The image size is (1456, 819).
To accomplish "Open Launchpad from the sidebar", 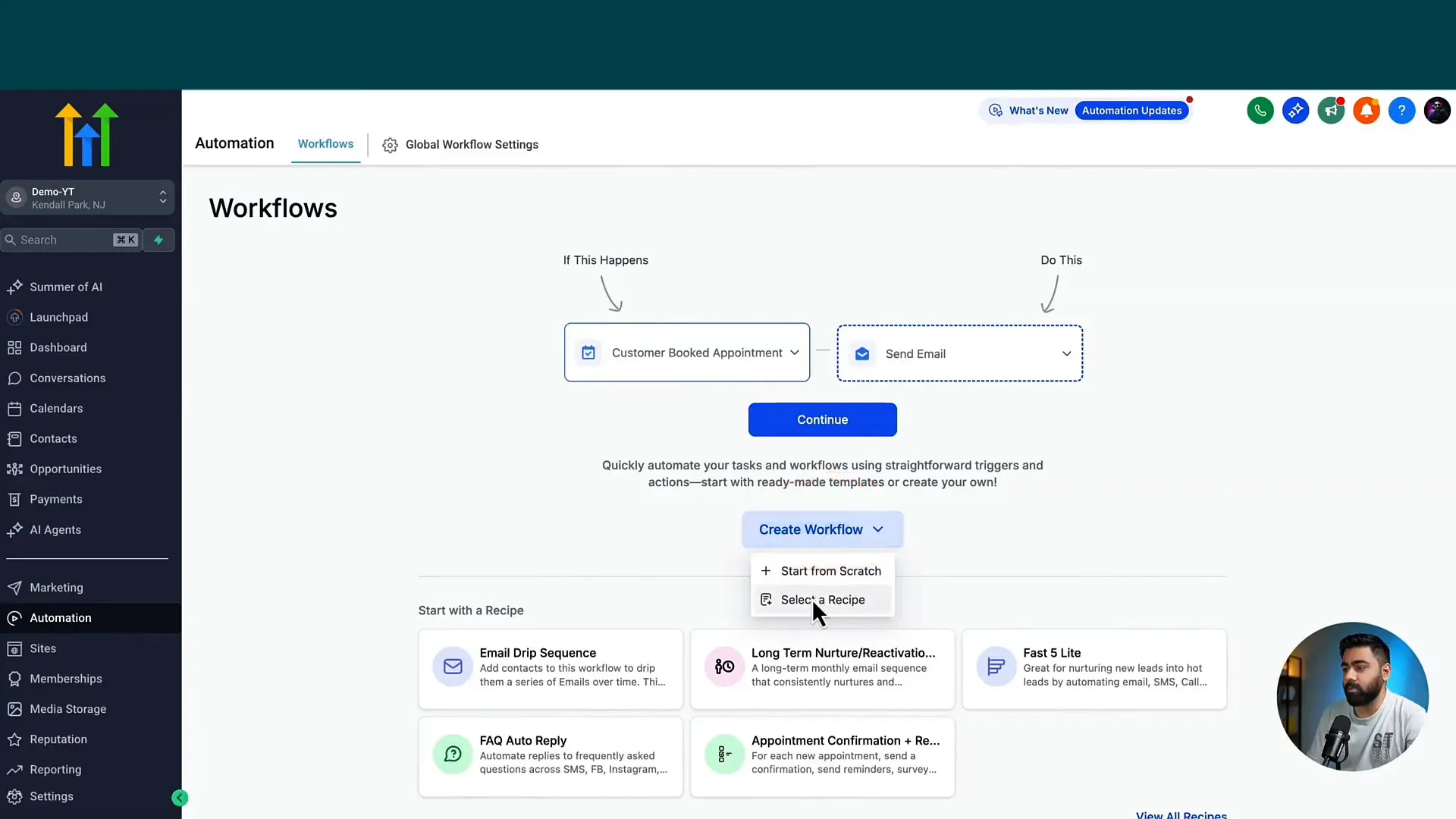I will (x=58, y=317).
